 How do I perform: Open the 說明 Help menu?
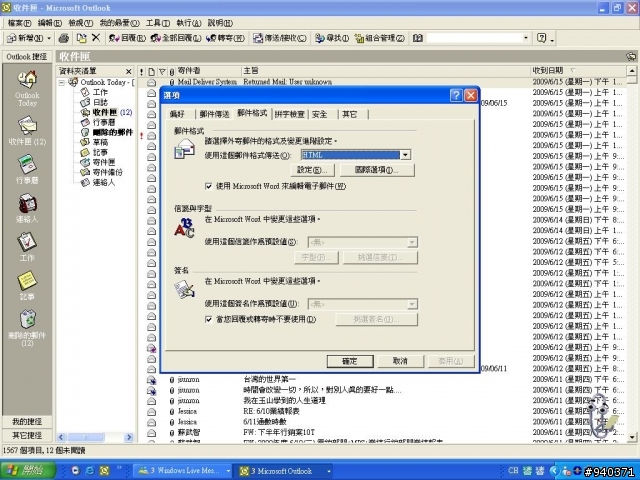220,23
